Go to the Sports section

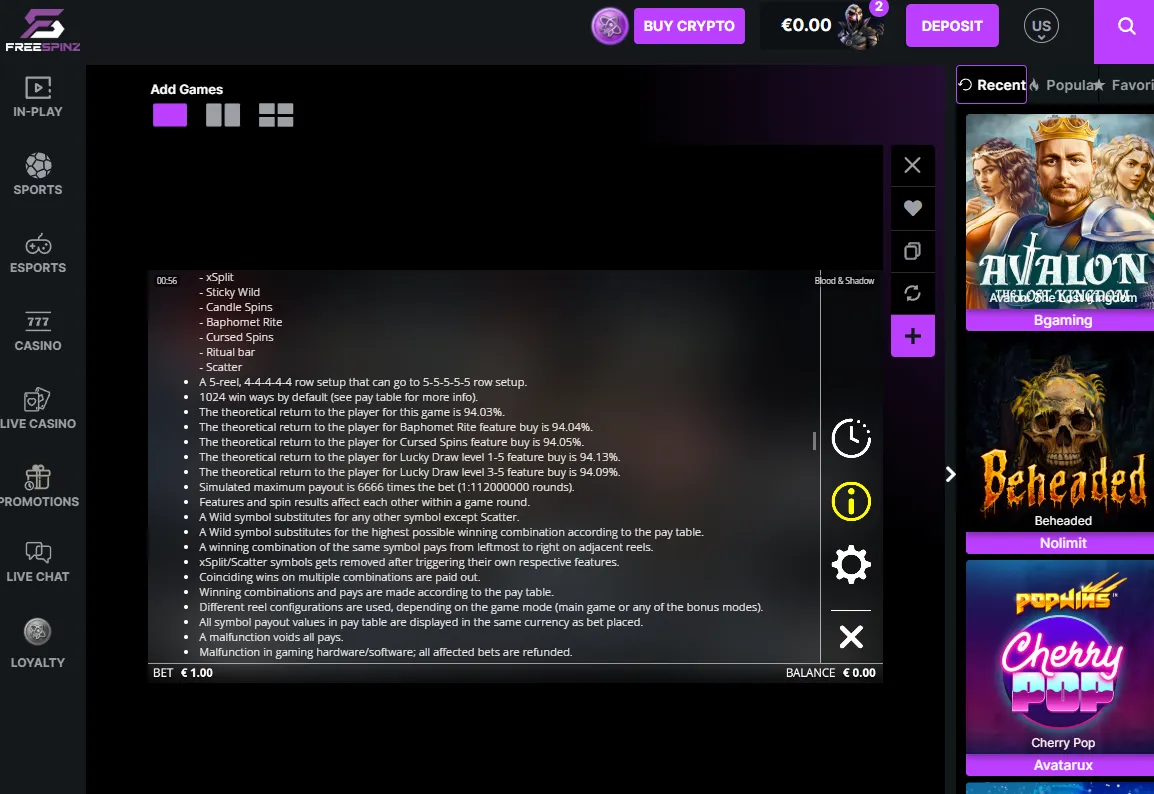(38, 174)
